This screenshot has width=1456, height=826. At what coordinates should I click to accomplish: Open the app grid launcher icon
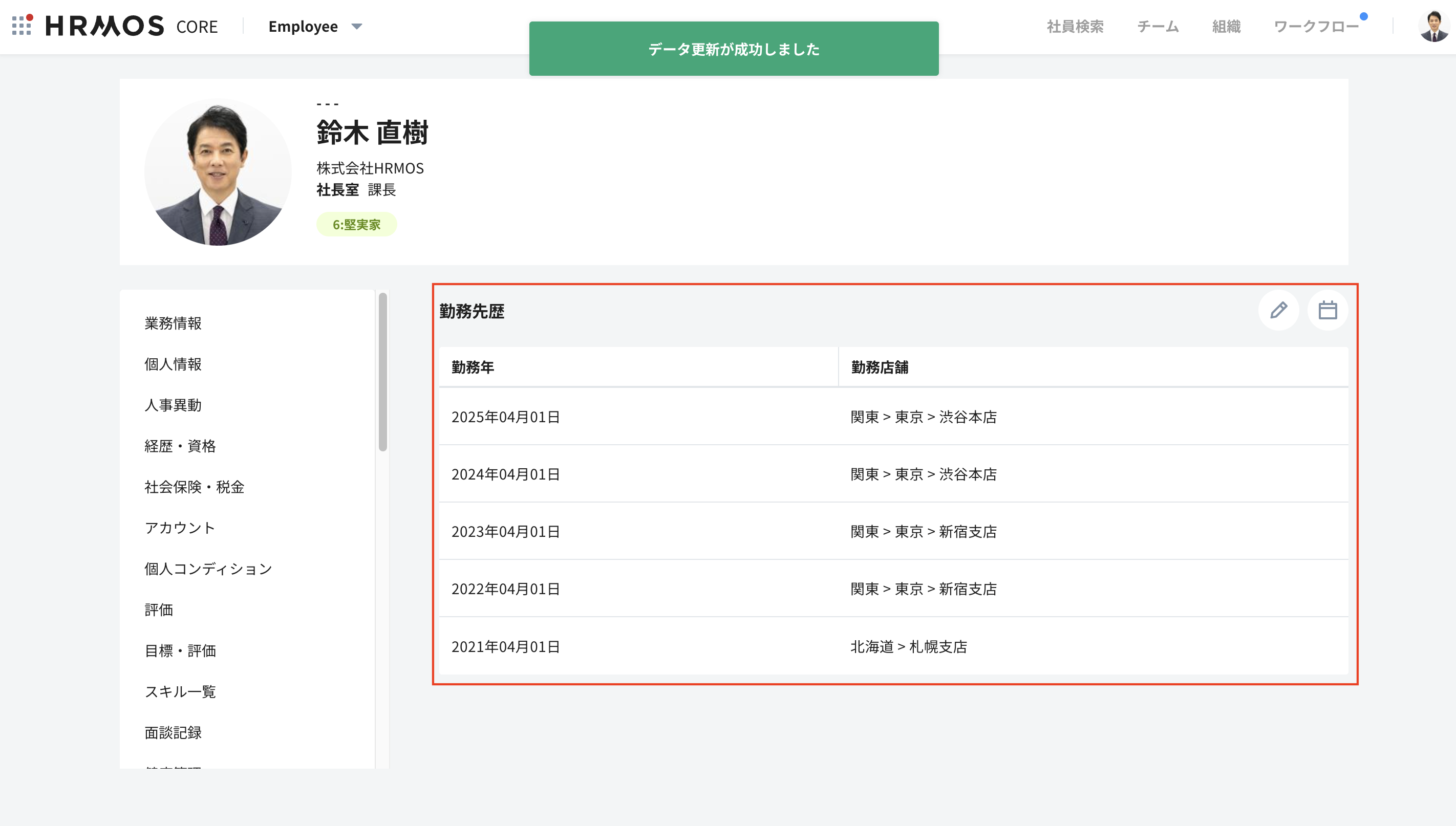pyautogui.click(x=22, y=26)
